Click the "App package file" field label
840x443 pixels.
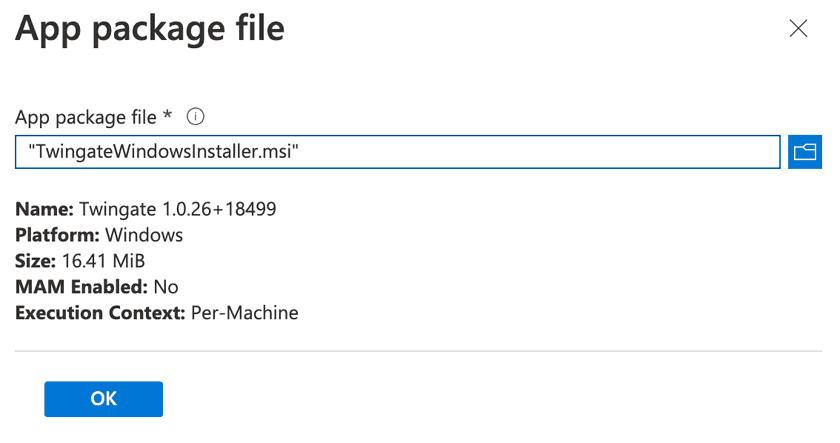pyautogui.click(x=85, y=117)
